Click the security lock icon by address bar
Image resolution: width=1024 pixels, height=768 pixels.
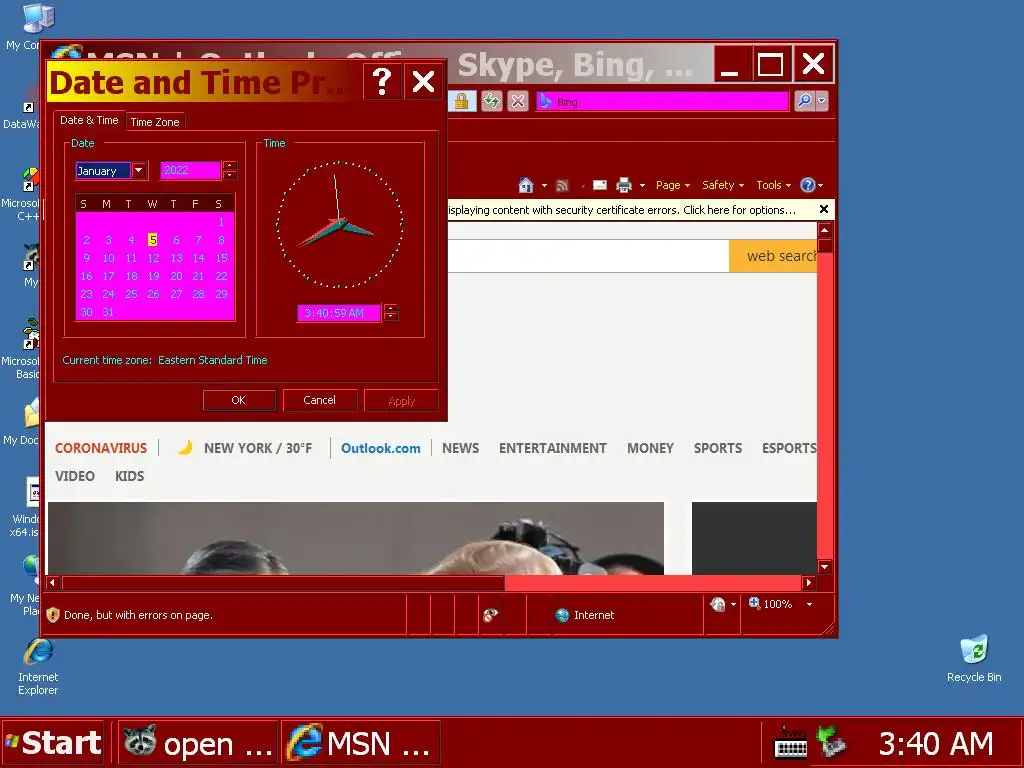[461, 101]
